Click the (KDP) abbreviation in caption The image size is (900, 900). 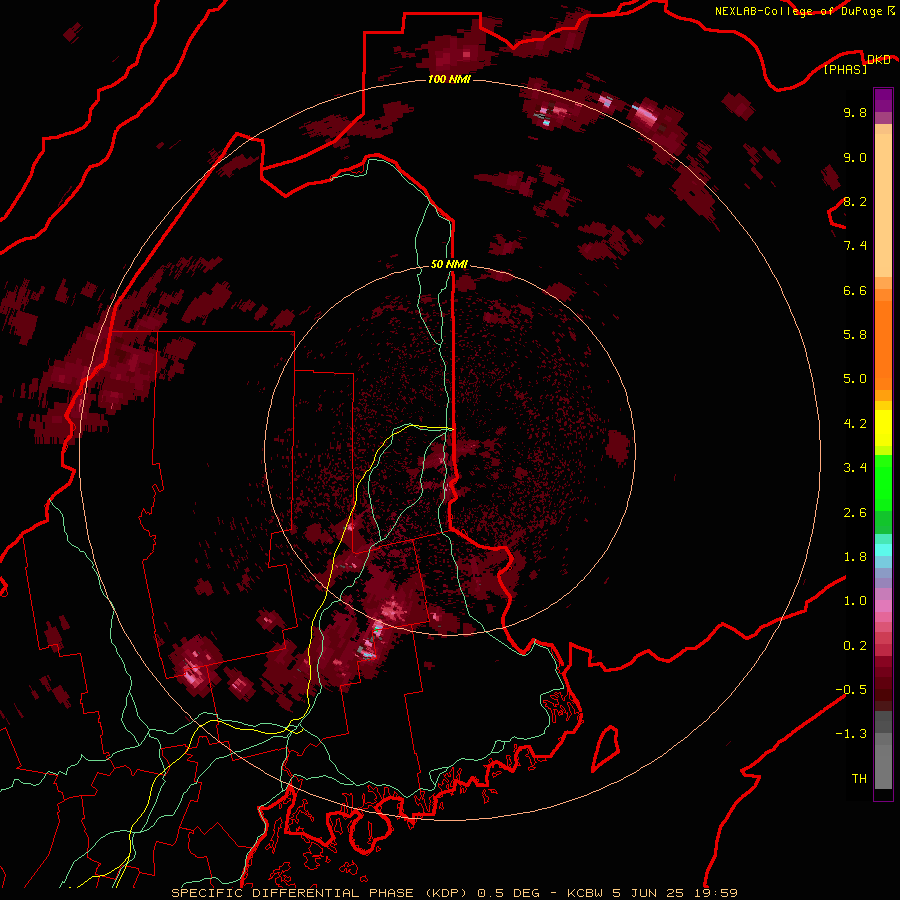447,893
